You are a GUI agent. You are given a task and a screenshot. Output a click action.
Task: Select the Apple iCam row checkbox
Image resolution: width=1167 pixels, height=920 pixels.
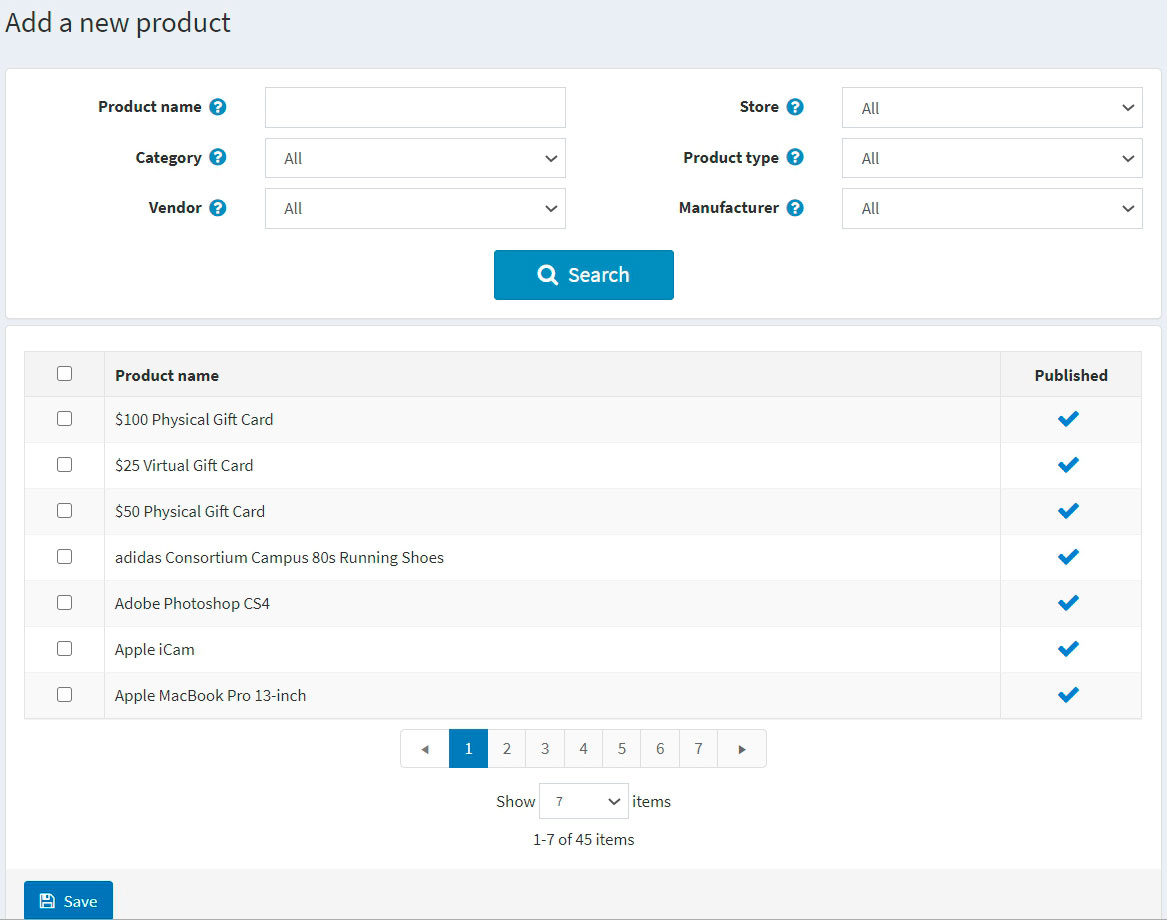point(65,649)
